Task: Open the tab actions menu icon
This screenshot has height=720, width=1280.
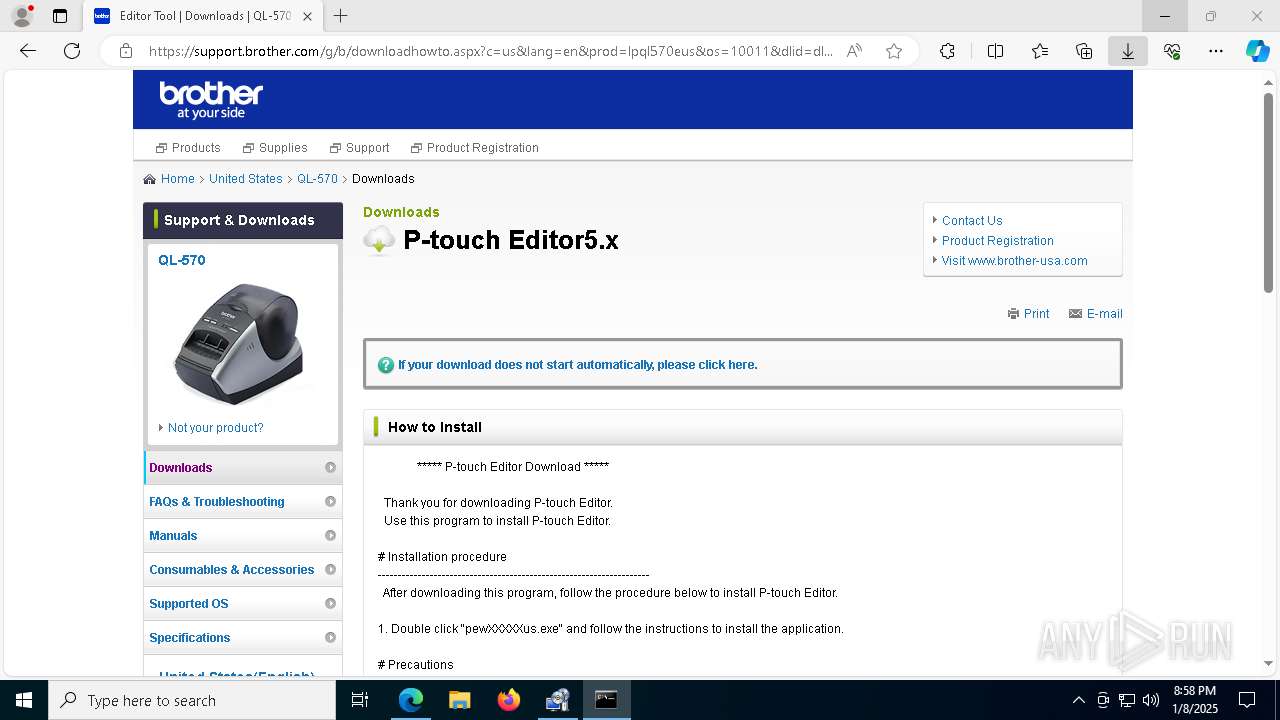Action: click(x=60, y=16)
